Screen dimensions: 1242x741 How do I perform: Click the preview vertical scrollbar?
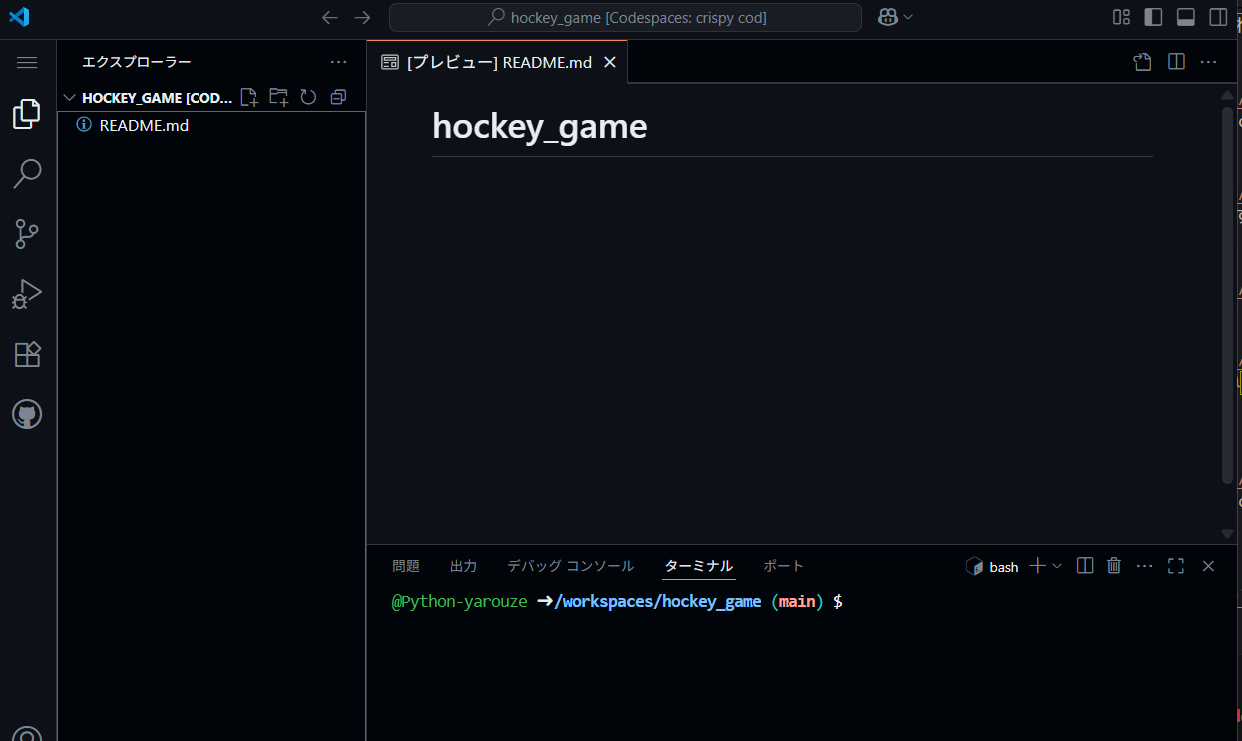[1228, 295]
